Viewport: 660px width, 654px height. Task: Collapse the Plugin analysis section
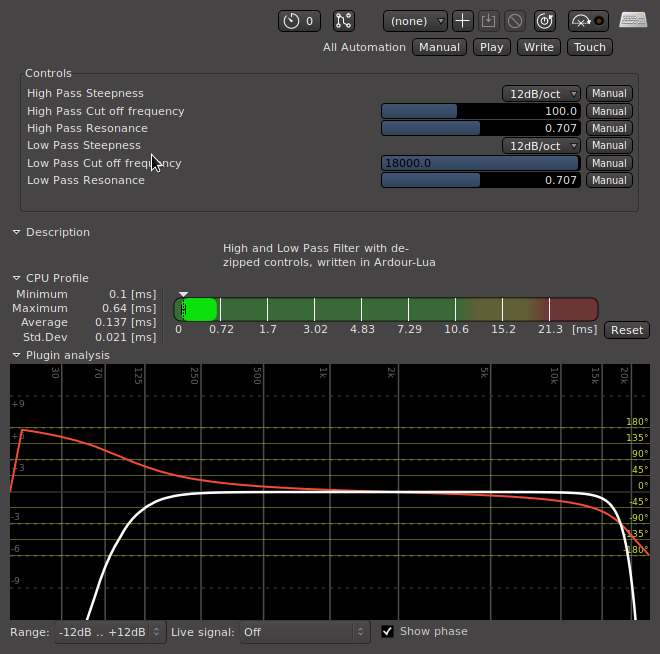16,355
